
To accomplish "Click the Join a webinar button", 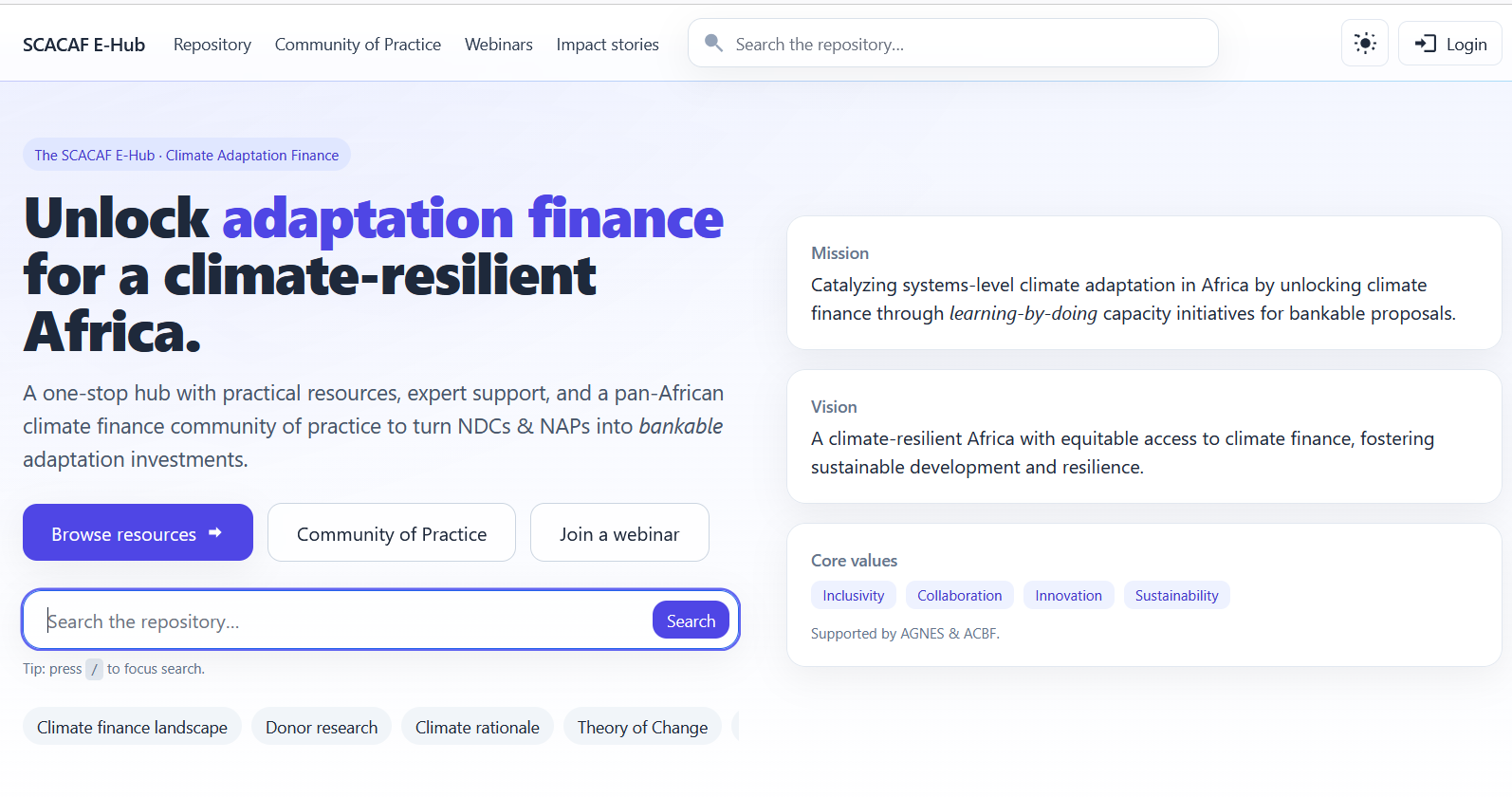I will tap(618, 532).
